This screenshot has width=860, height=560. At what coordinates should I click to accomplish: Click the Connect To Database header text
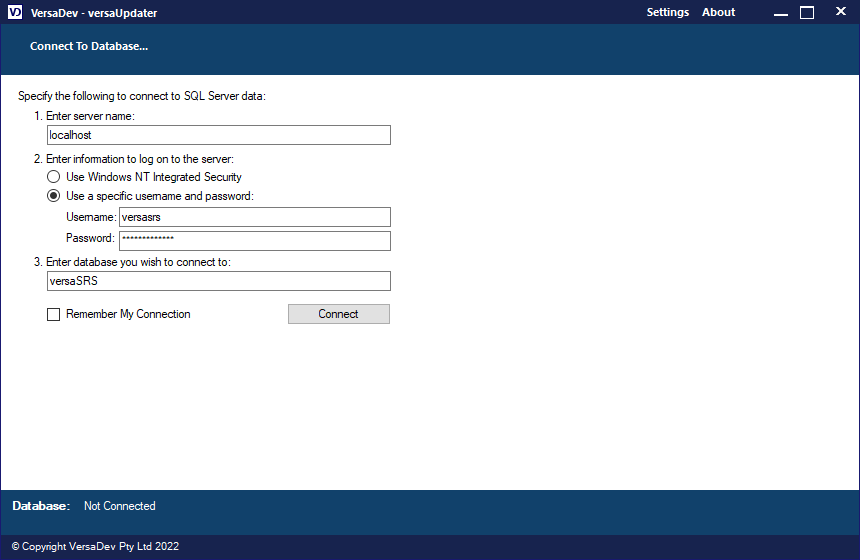89,47
